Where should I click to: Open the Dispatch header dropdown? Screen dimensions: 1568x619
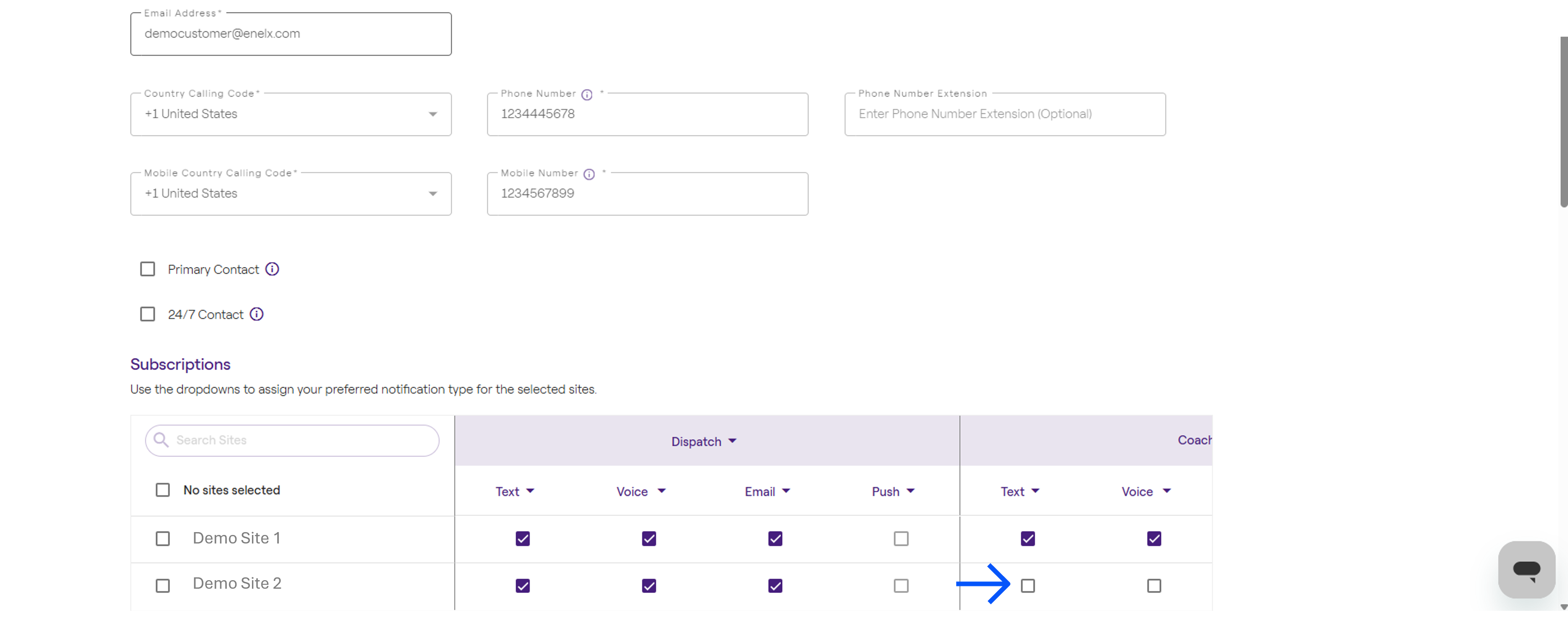click(704, 441)
